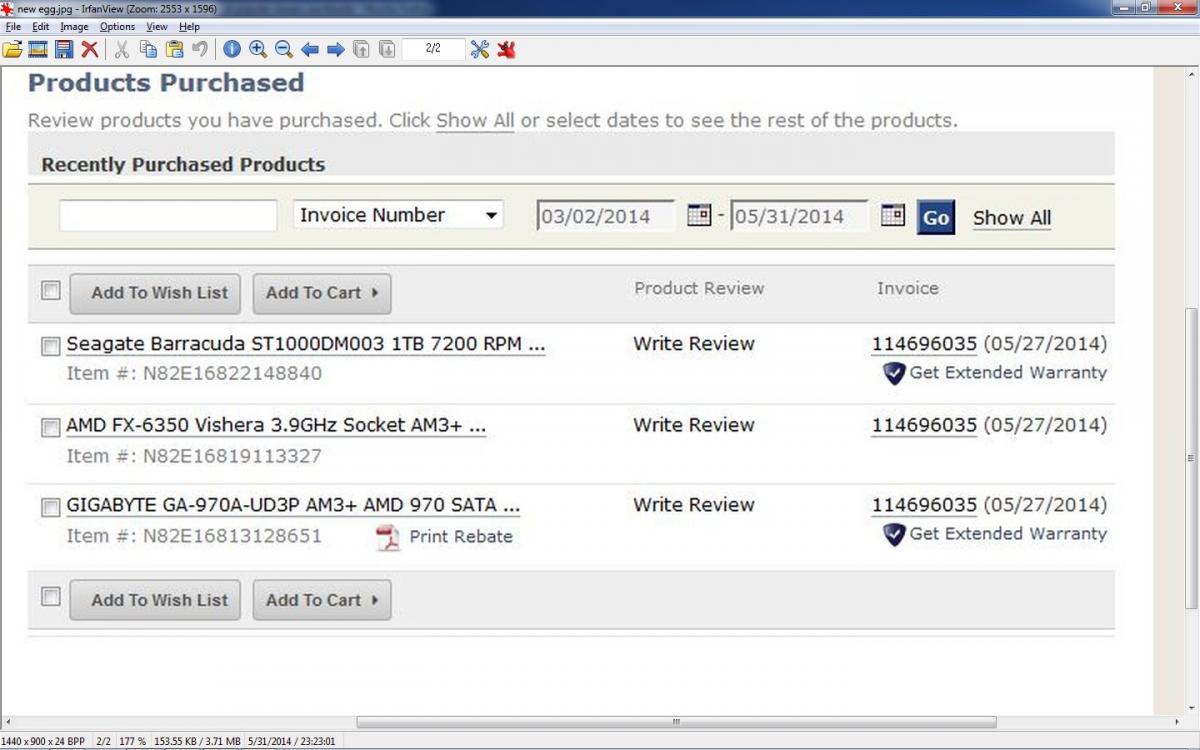Click IrfanView title bar app icon

coord(8,8)
